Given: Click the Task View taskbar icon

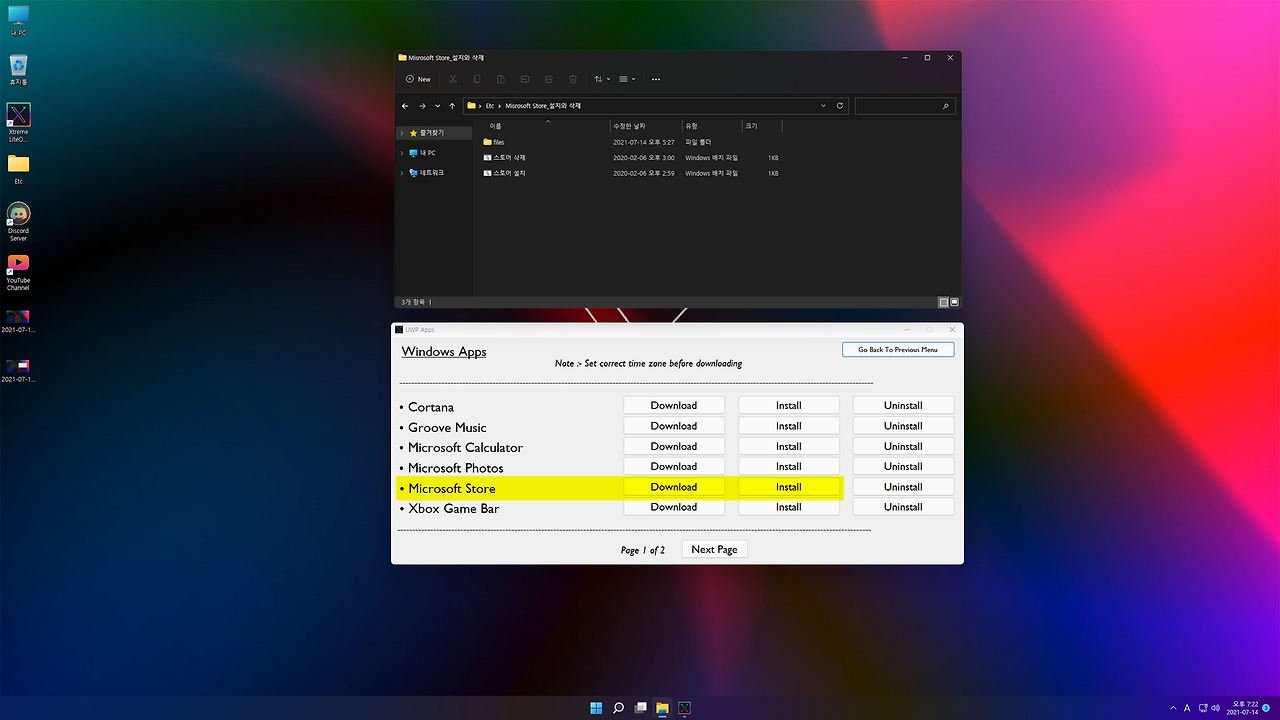Looking at the screenshot, I should (640, 708).
